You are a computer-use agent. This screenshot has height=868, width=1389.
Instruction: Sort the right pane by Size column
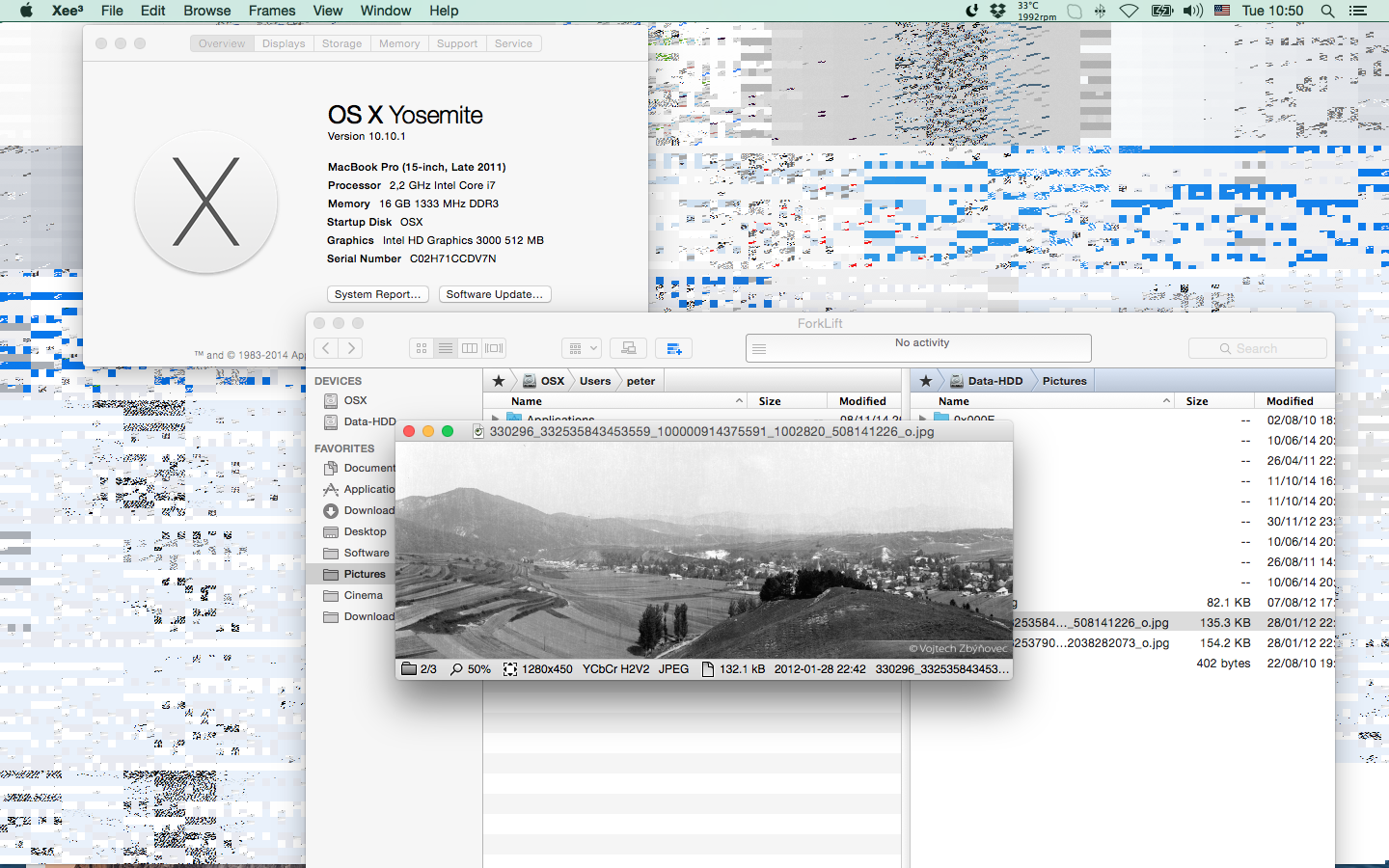(1215, 401)
